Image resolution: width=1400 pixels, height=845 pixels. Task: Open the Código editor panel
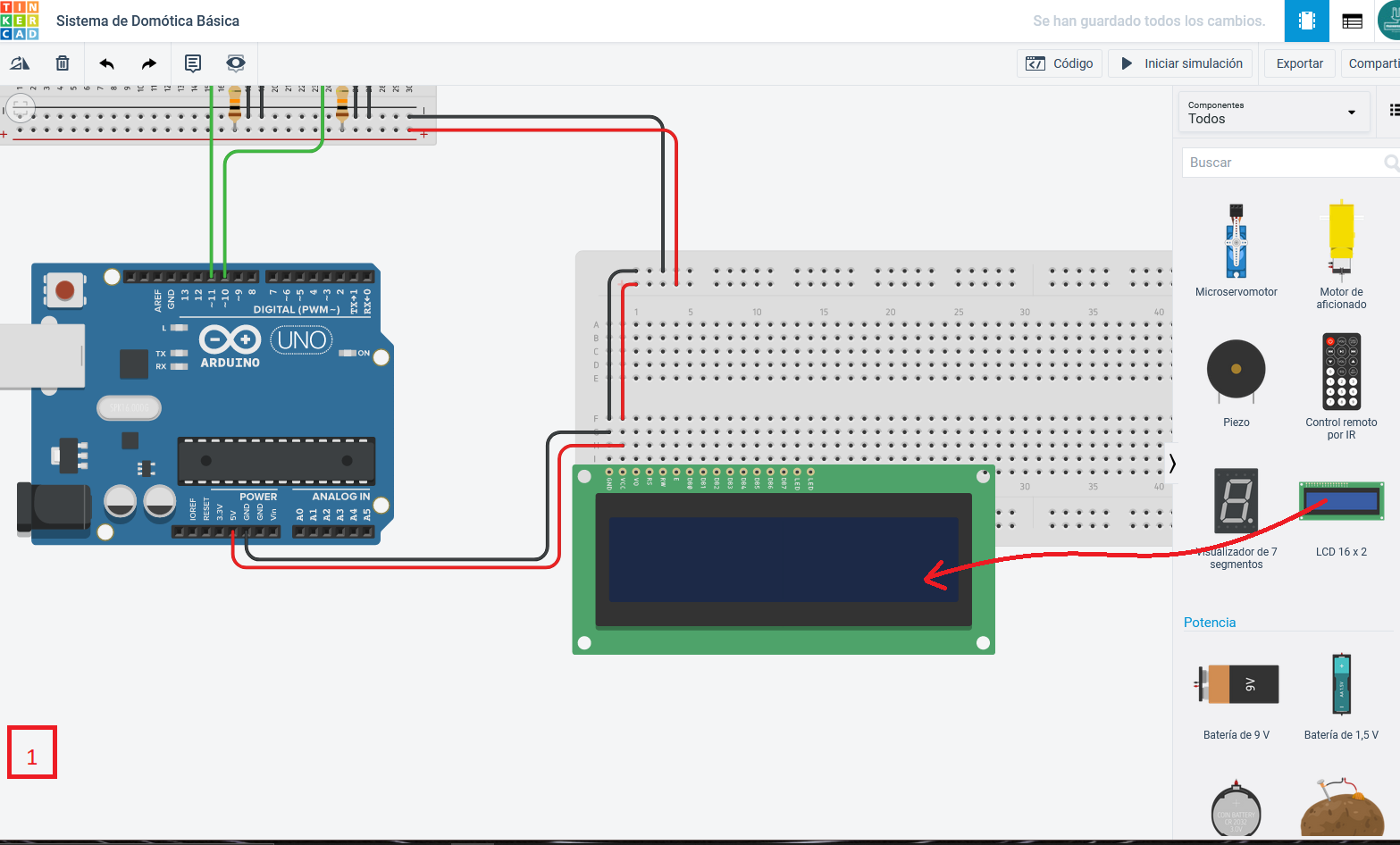point(1060,63)
